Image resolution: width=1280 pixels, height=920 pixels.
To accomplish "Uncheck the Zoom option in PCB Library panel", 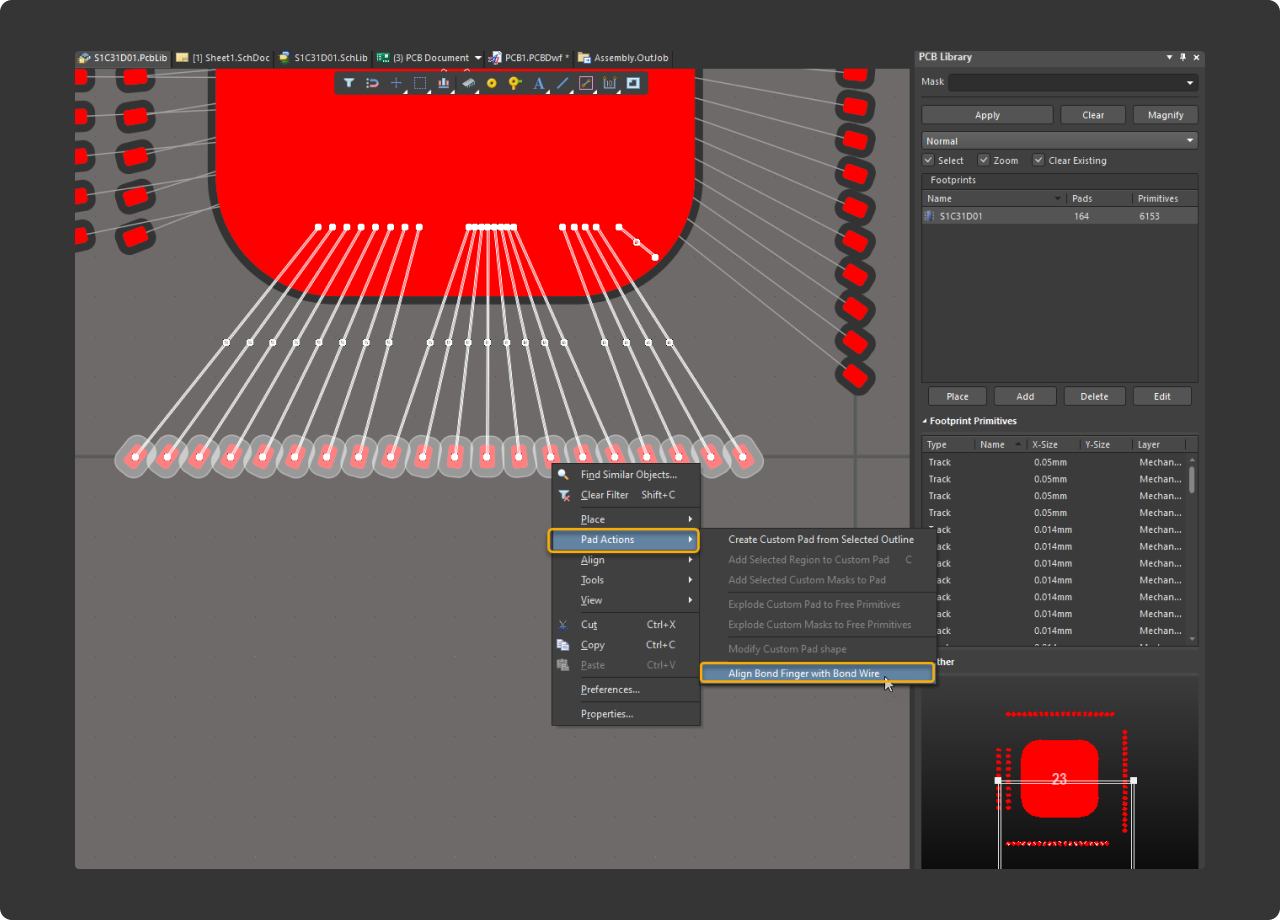I will click(985, 160).
